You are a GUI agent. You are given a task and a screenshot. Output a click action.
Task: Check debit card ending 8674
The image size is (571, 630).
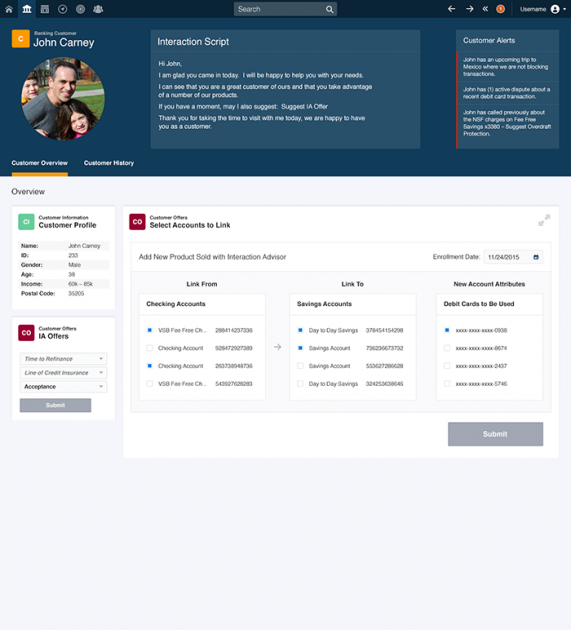click(447, 348)
